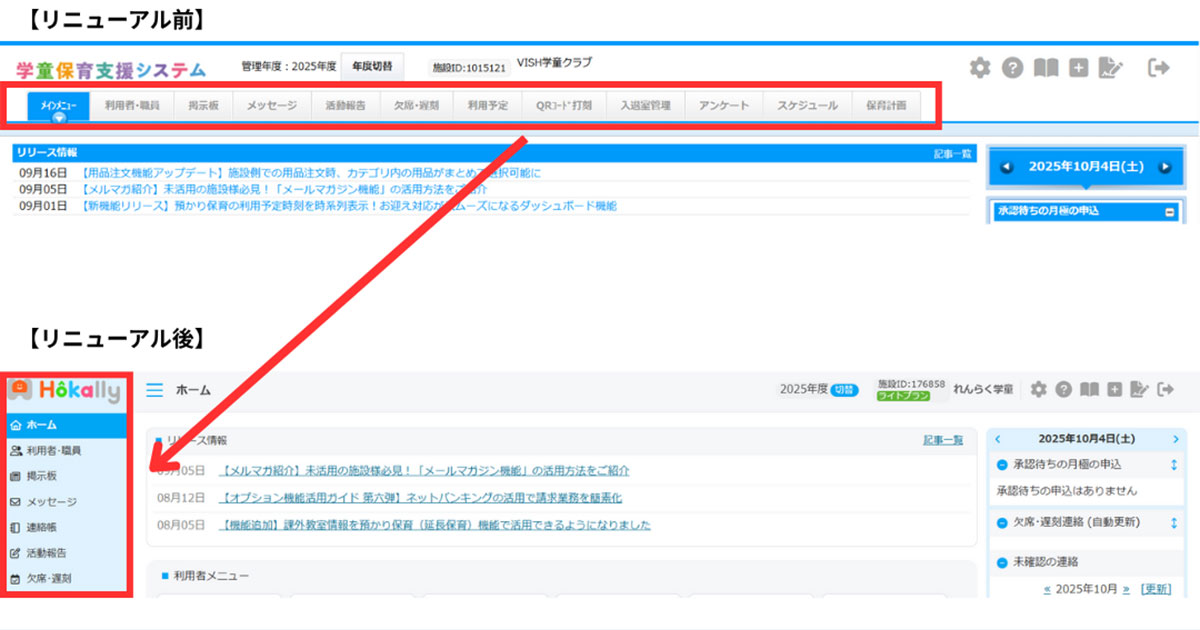Click the help question mark in the old header
This screenshot has height=630, width=1200.
pyautogui.click(x=1013, y=68)
